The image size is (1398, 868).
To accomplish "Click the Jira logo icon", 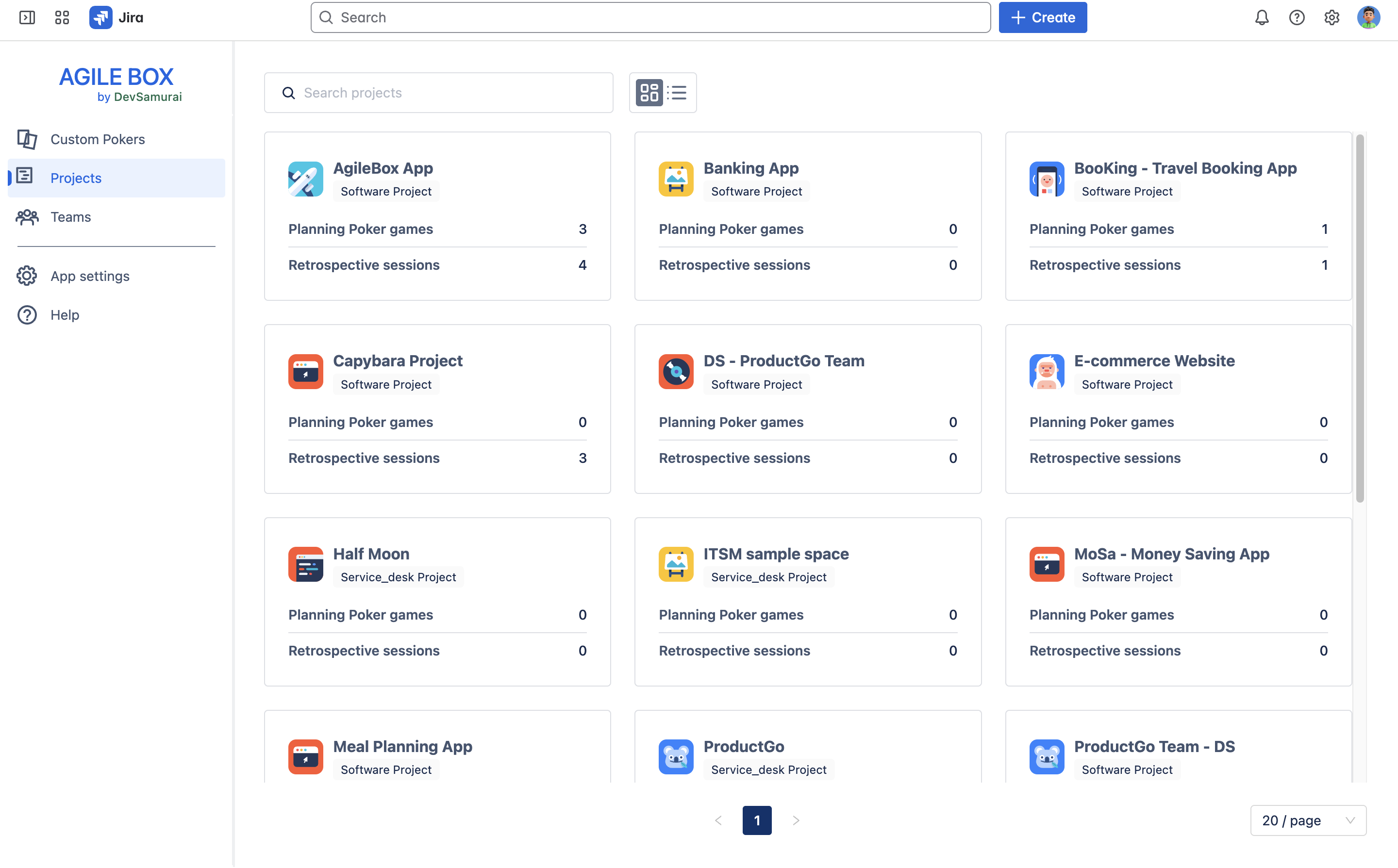I will [x=100, y=17].
